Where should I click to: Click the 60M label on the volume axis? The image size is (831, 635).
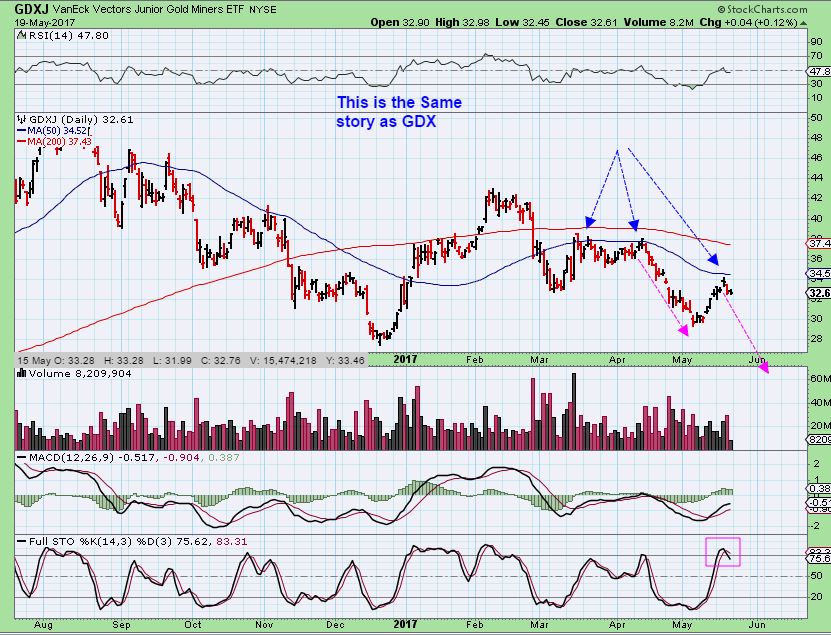point(820,378)
